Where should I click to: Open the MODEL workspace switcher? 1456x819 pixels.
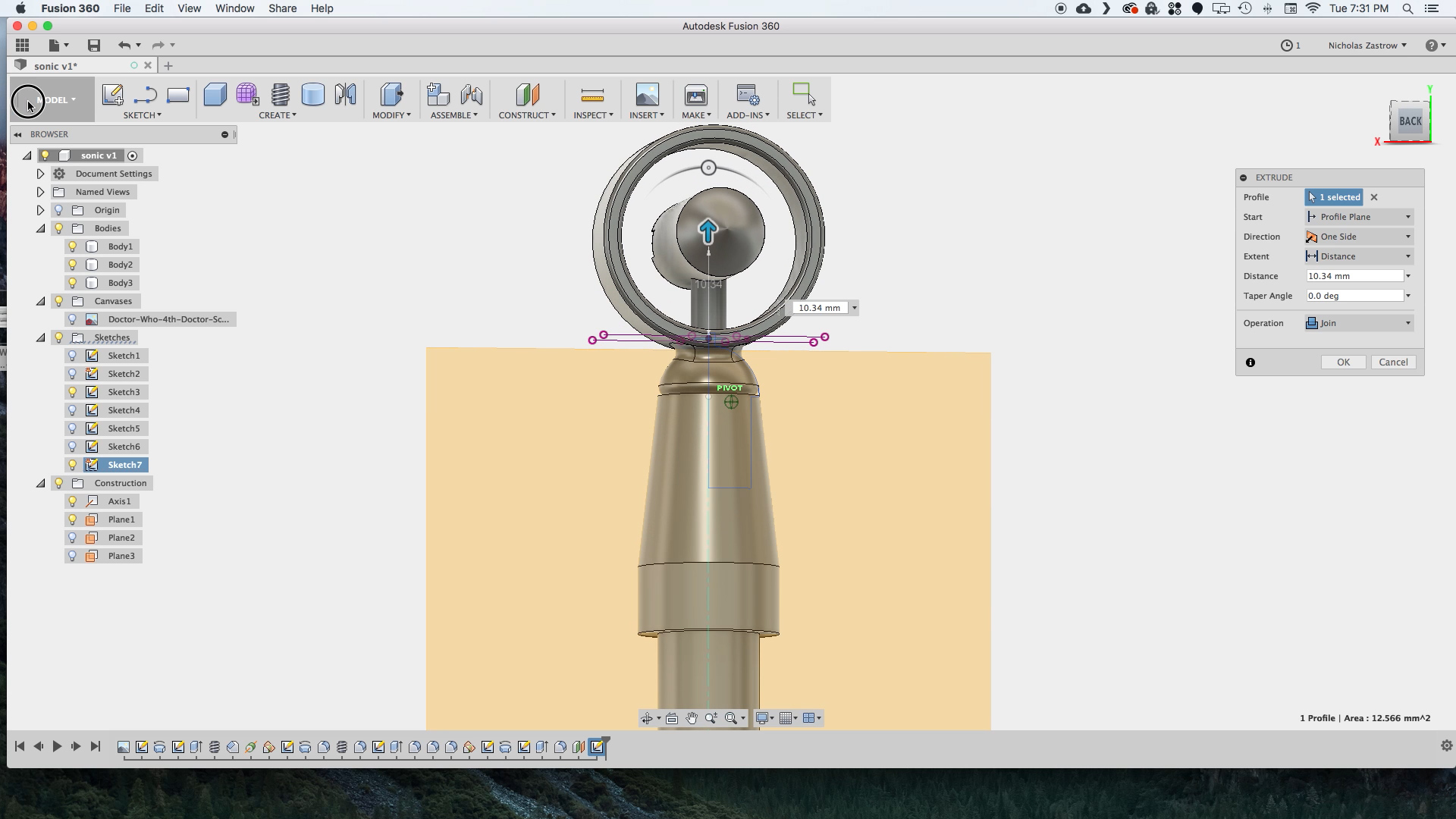[x=53, y=100]
